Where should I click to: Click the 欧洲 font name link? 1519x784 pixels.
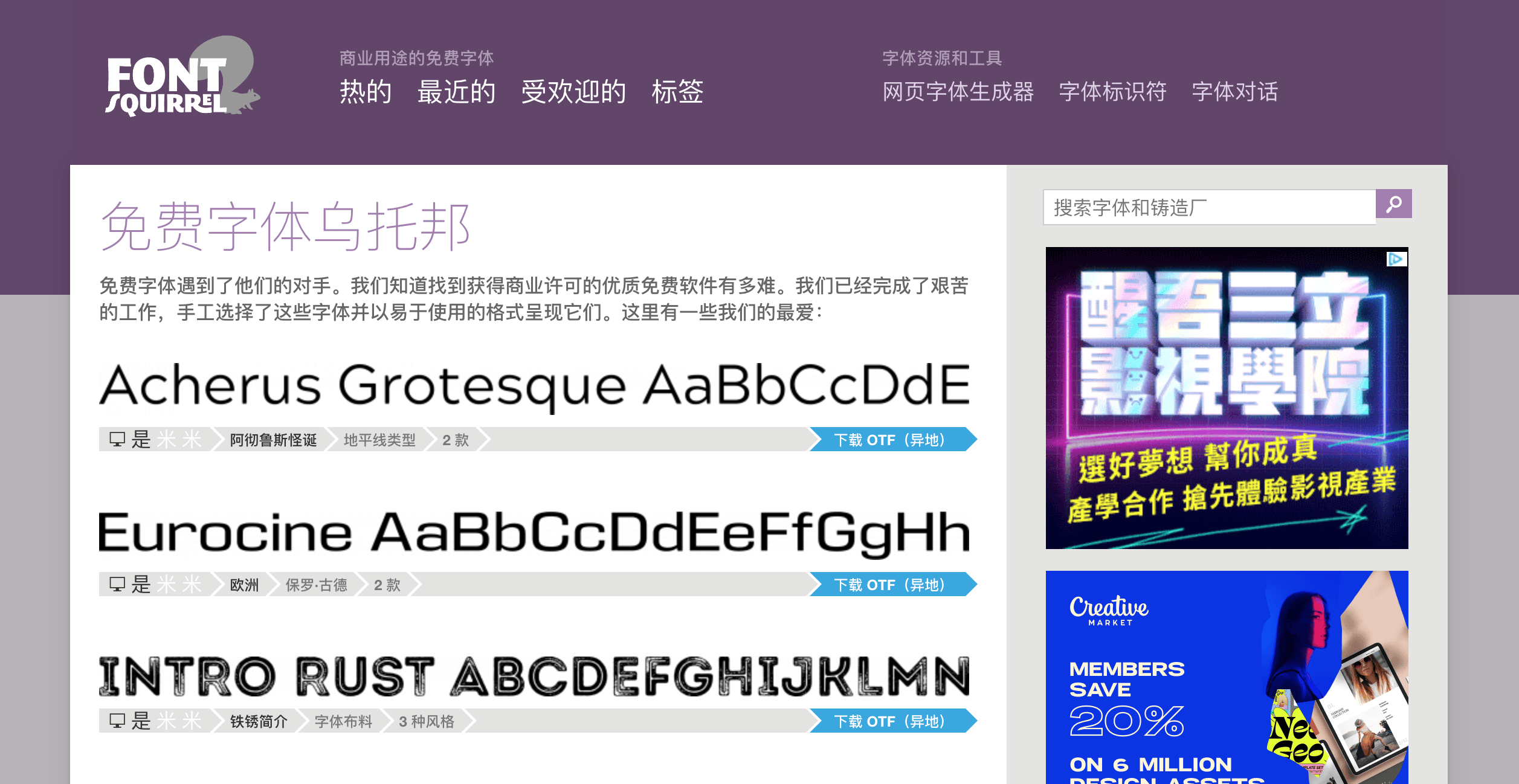[x=244, y=585]
